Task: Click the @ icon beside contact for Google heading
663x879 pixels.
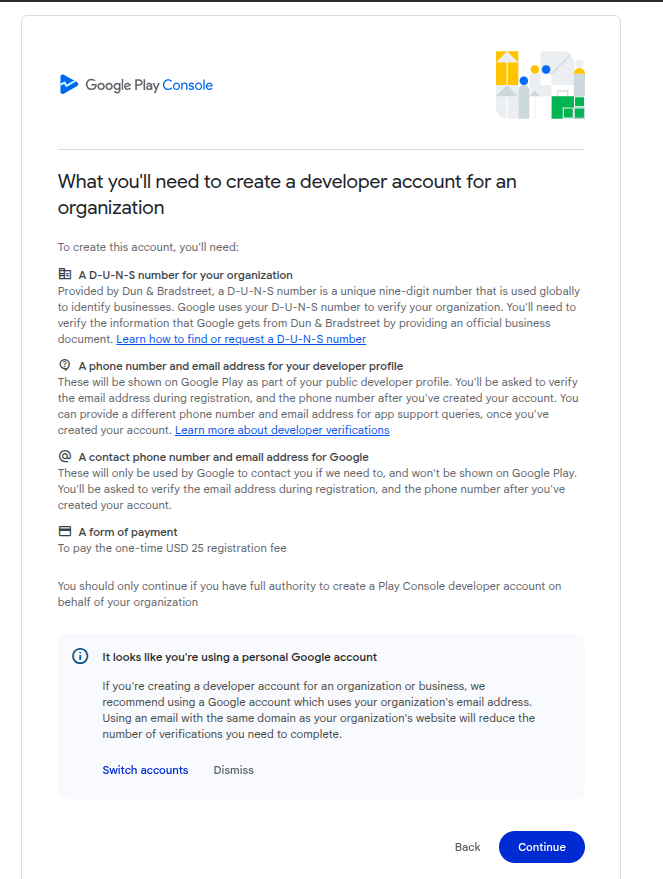Action: pos(65,456)
